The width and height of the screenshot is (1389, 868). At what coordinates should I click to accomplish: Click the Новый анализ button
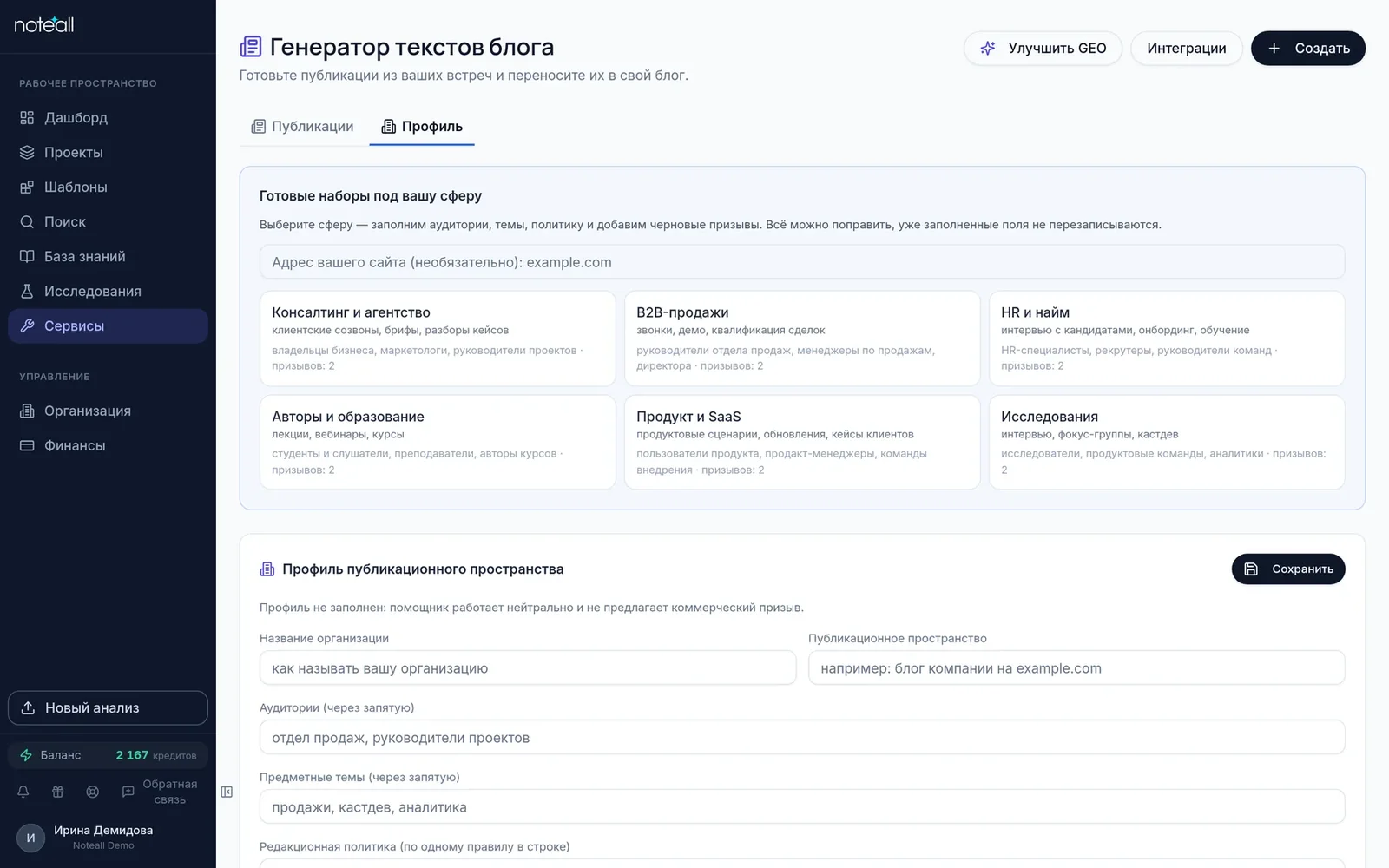point(108,707)
